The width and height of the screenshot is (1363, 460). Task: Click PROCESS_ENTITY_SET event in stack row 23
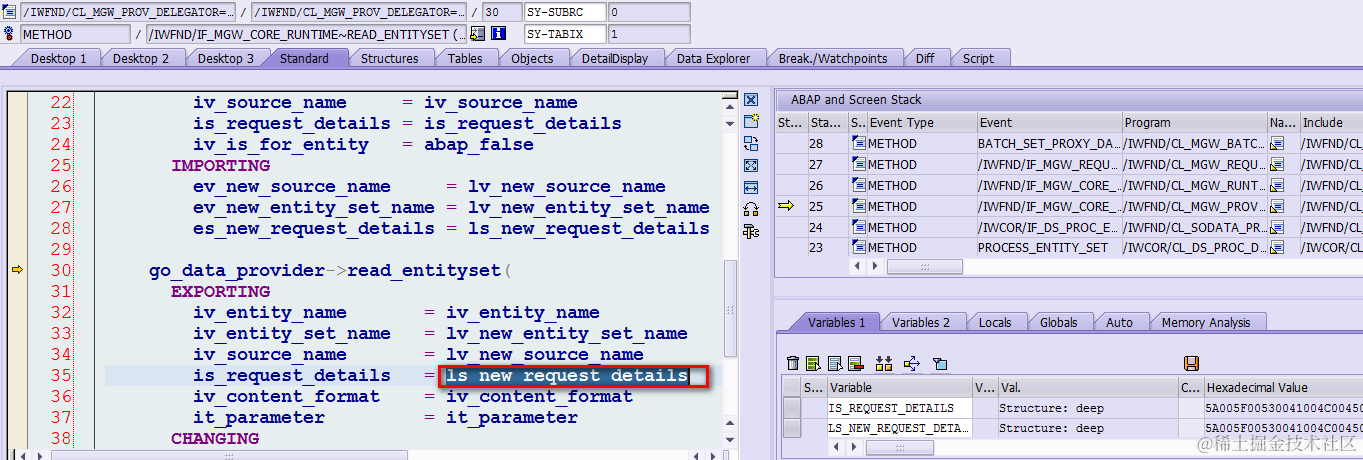(1049, 248)
